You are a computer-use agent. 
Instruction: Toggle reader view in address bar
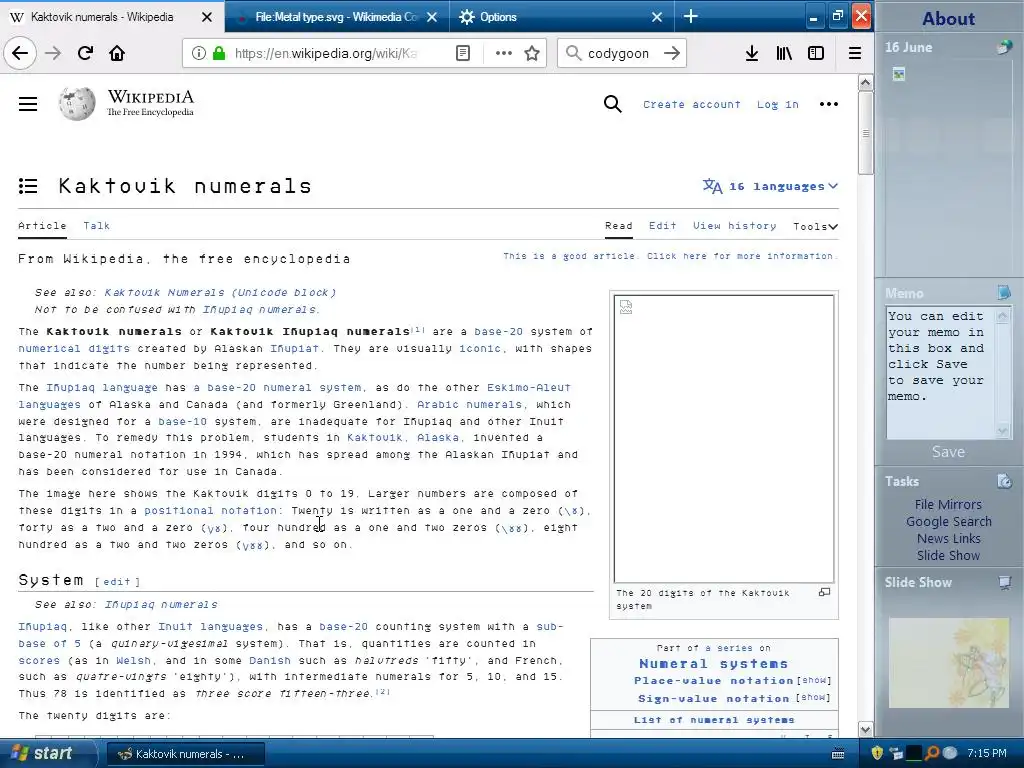tap(462, 53)
